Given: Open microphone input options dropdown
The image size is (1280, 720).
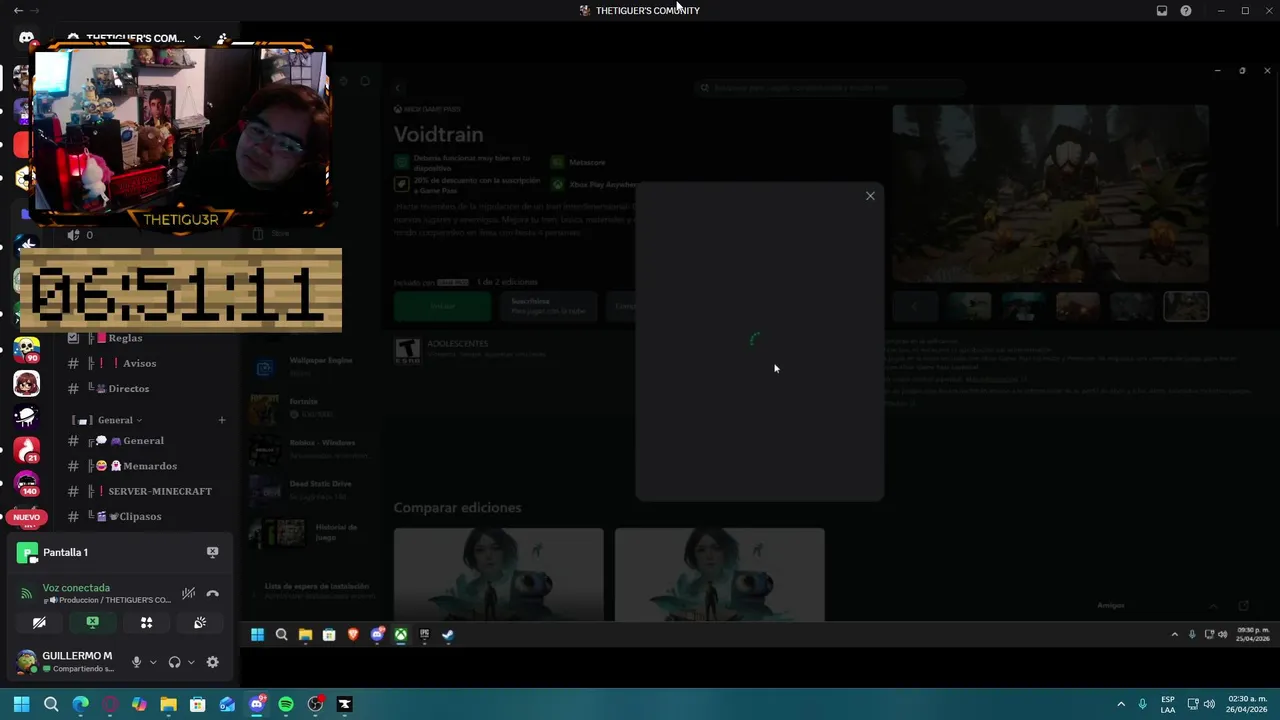Looking at the screenshot, I should pos(153,662).
